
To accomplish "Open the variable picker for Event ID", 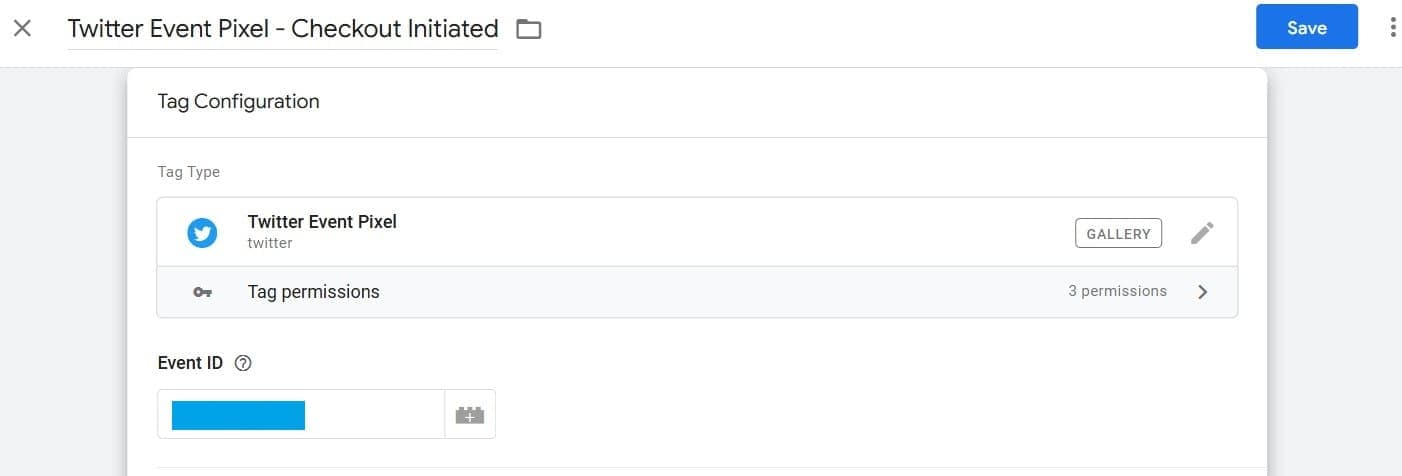I will tap(469, 414).
